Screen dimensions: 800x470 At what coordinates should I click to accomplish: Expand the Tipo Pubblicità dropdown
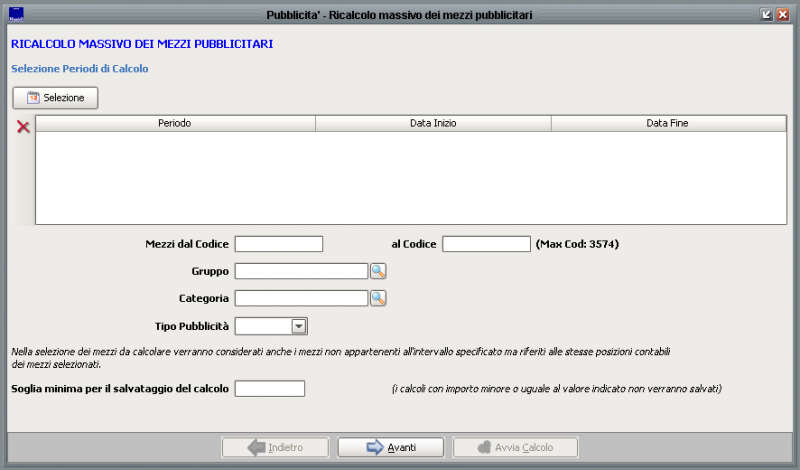pyautogui.click(x=299, y=326)
